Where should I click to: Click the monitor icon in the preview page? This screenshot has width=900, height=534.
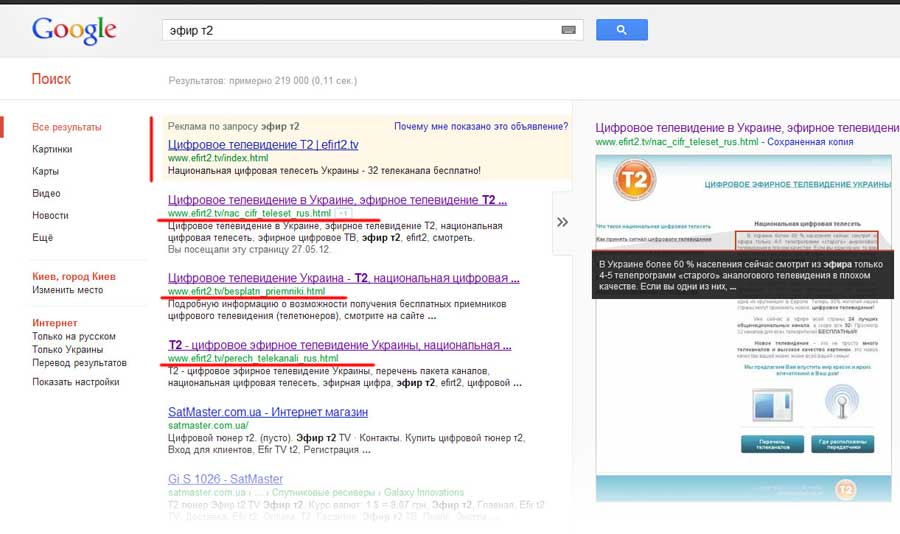point(773,405)
